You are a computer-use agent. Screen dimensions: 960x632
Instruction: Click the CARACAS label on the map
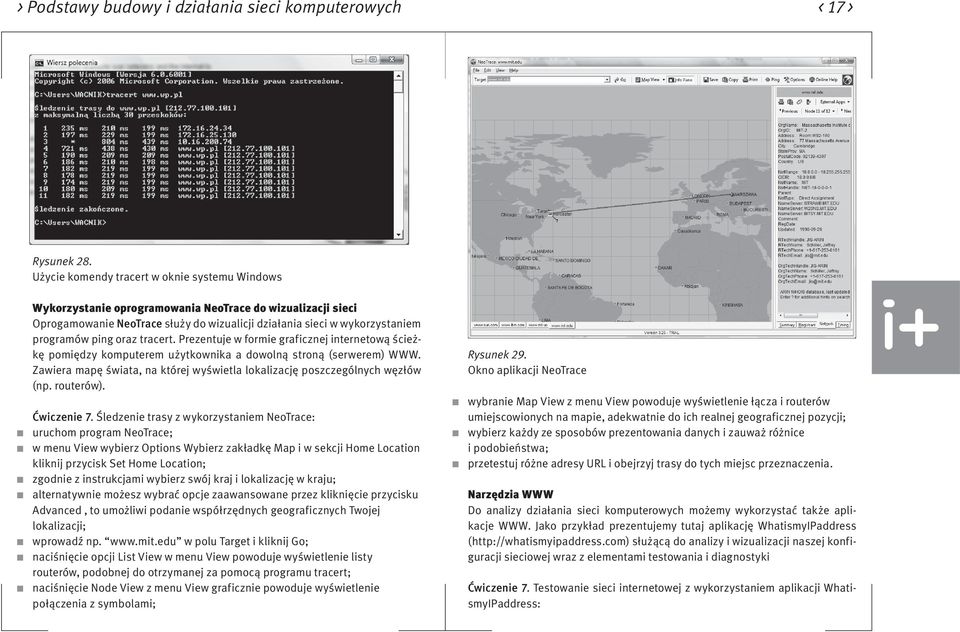coord(571,276)
